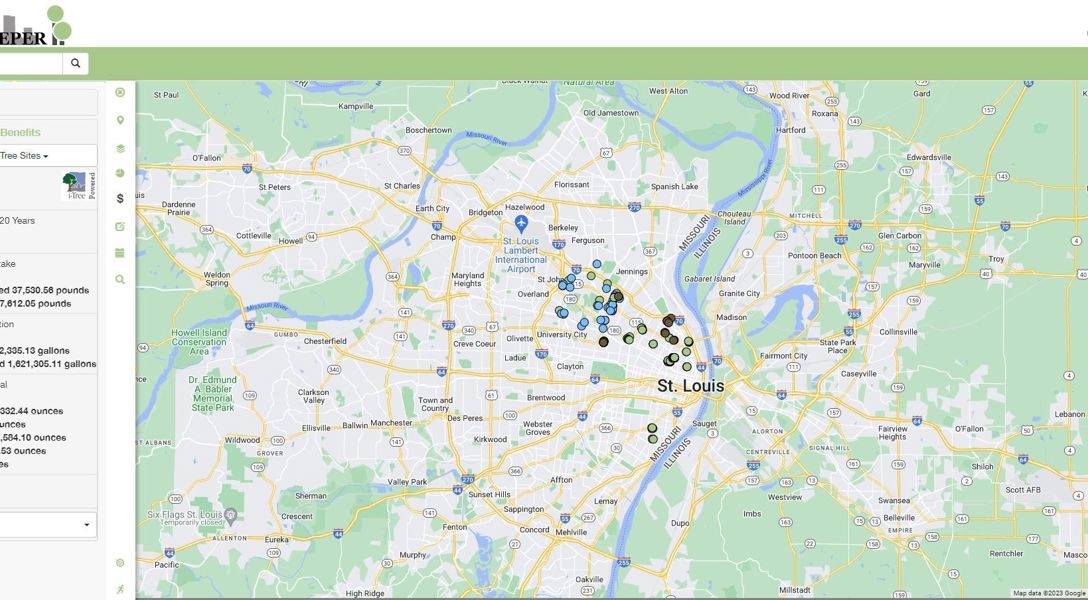
Task: Click the 'Granite City' map label
Action: pos(739,293)
